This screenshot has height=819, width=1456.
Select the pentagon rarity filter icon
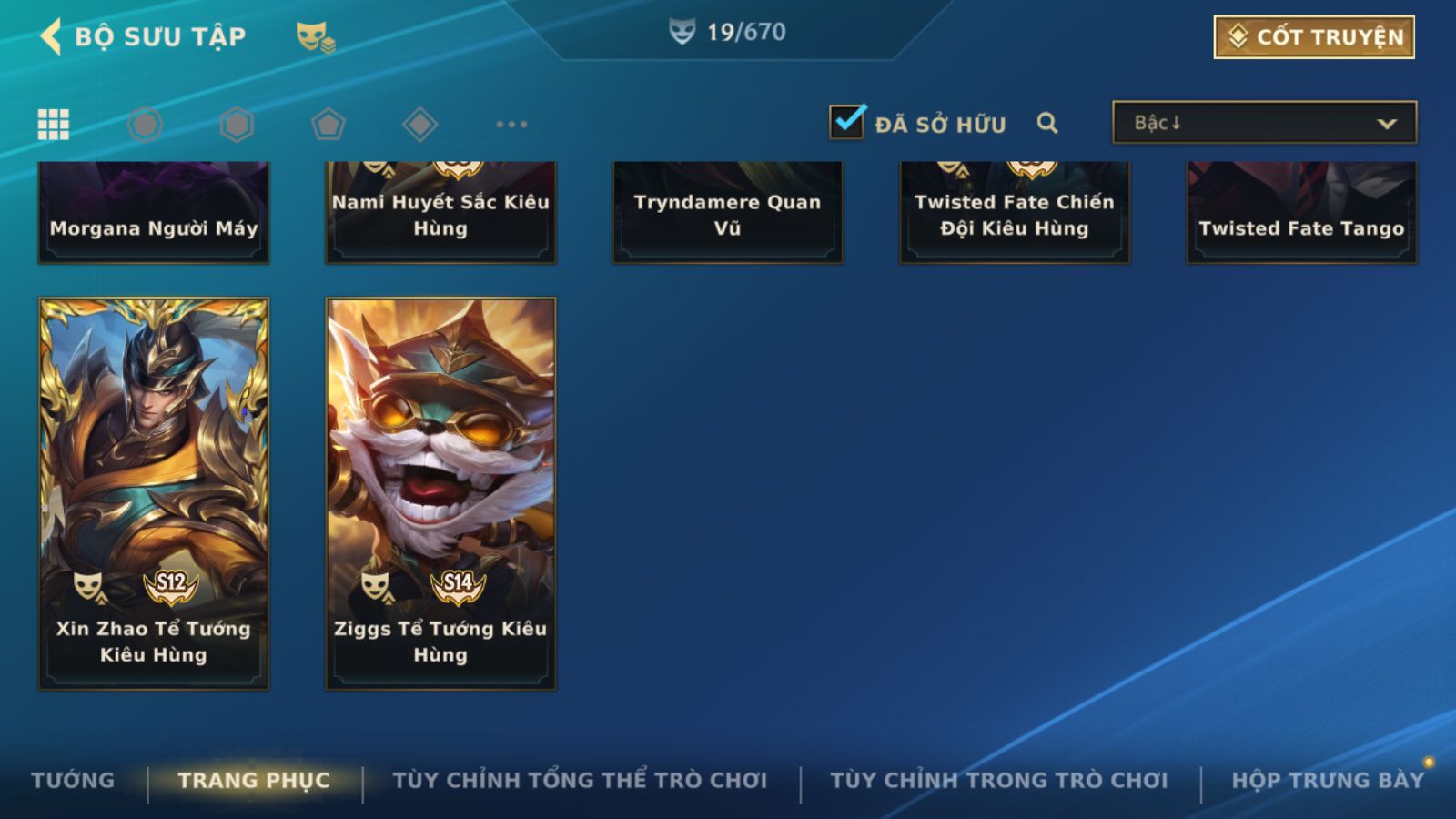329,124
